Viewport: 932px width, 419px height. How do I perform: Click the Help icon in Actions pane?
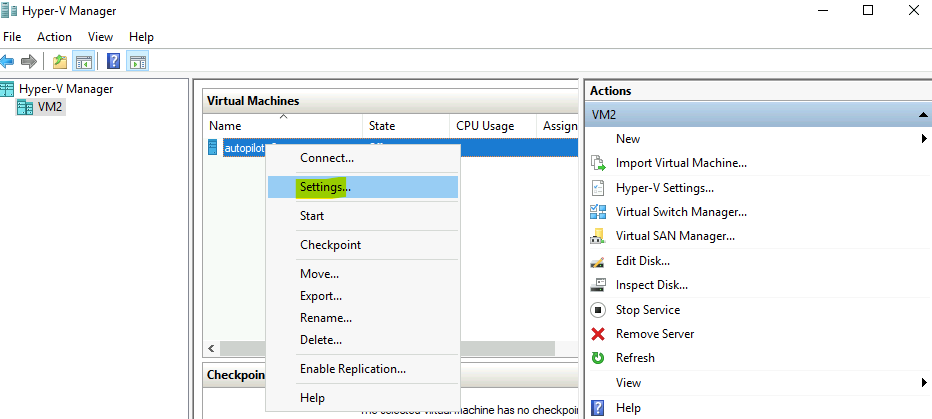point(598,408)
